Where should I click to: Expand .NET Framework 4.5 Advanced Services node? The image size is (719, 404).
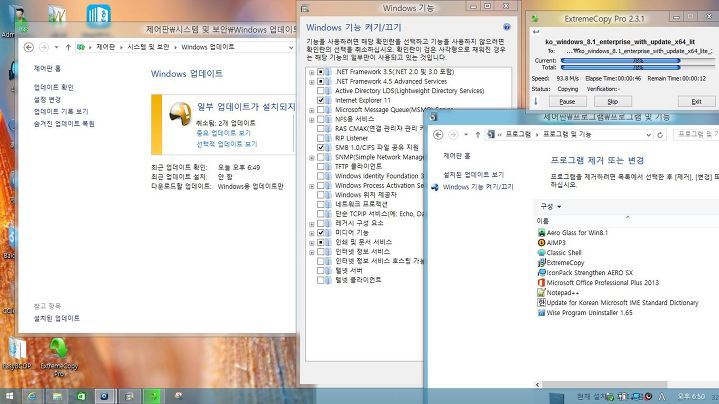click(x=311, y=82)
